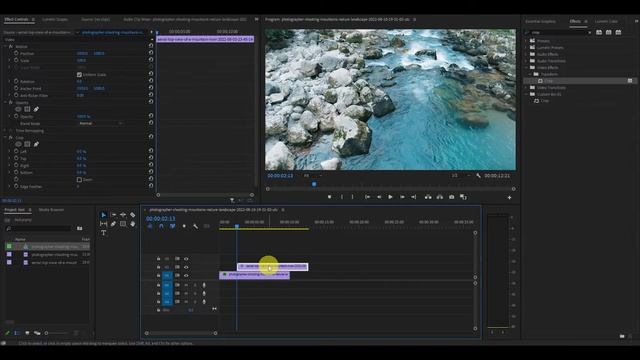Select the Ripple Edit tool

[x=123, y=215]
